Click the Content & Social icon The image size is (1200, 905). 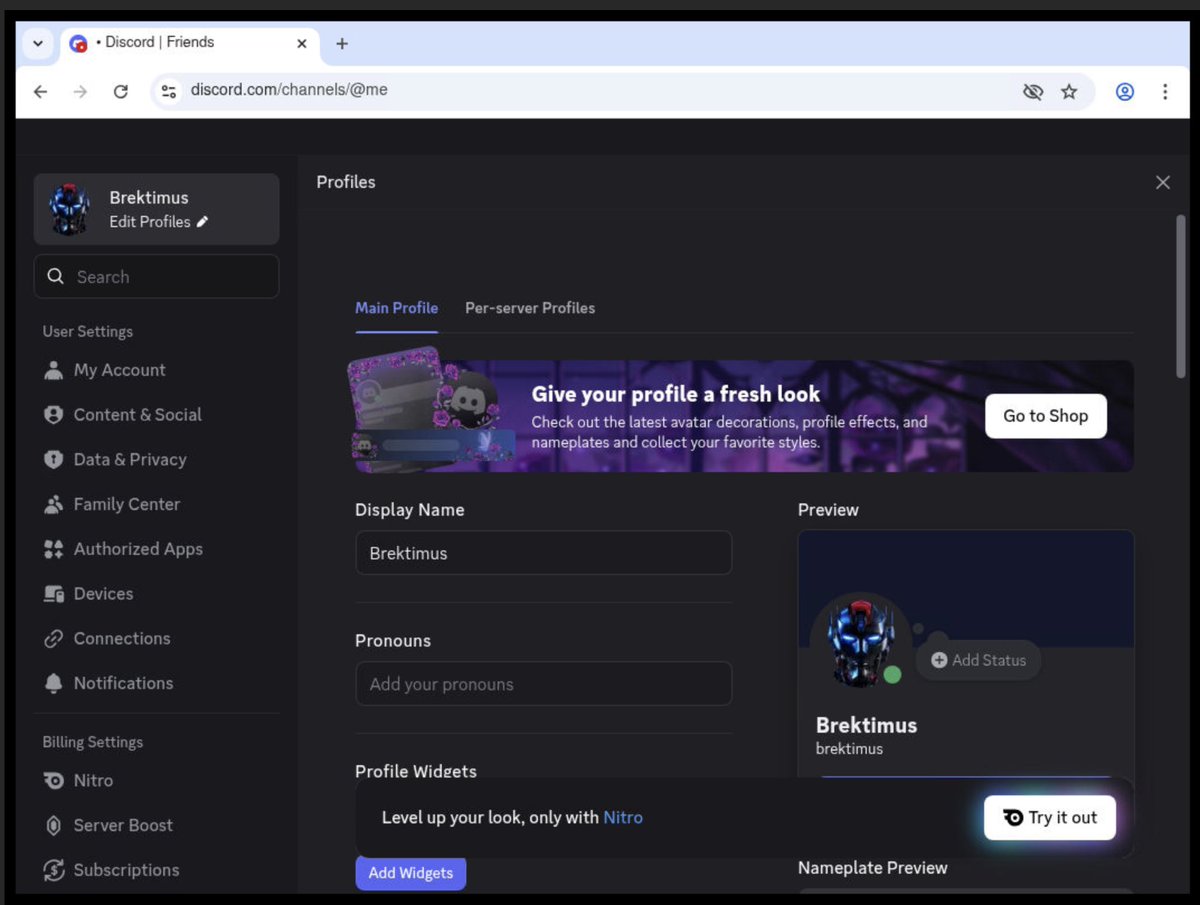click(53, 415)
